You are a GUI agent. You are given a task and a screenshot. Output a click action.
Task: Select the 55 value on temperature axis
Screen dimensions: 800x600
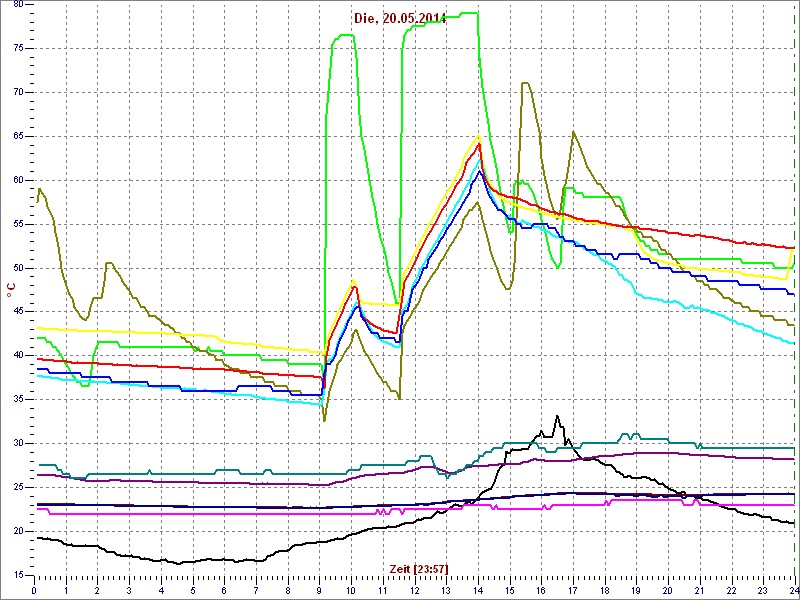point(17,224)
